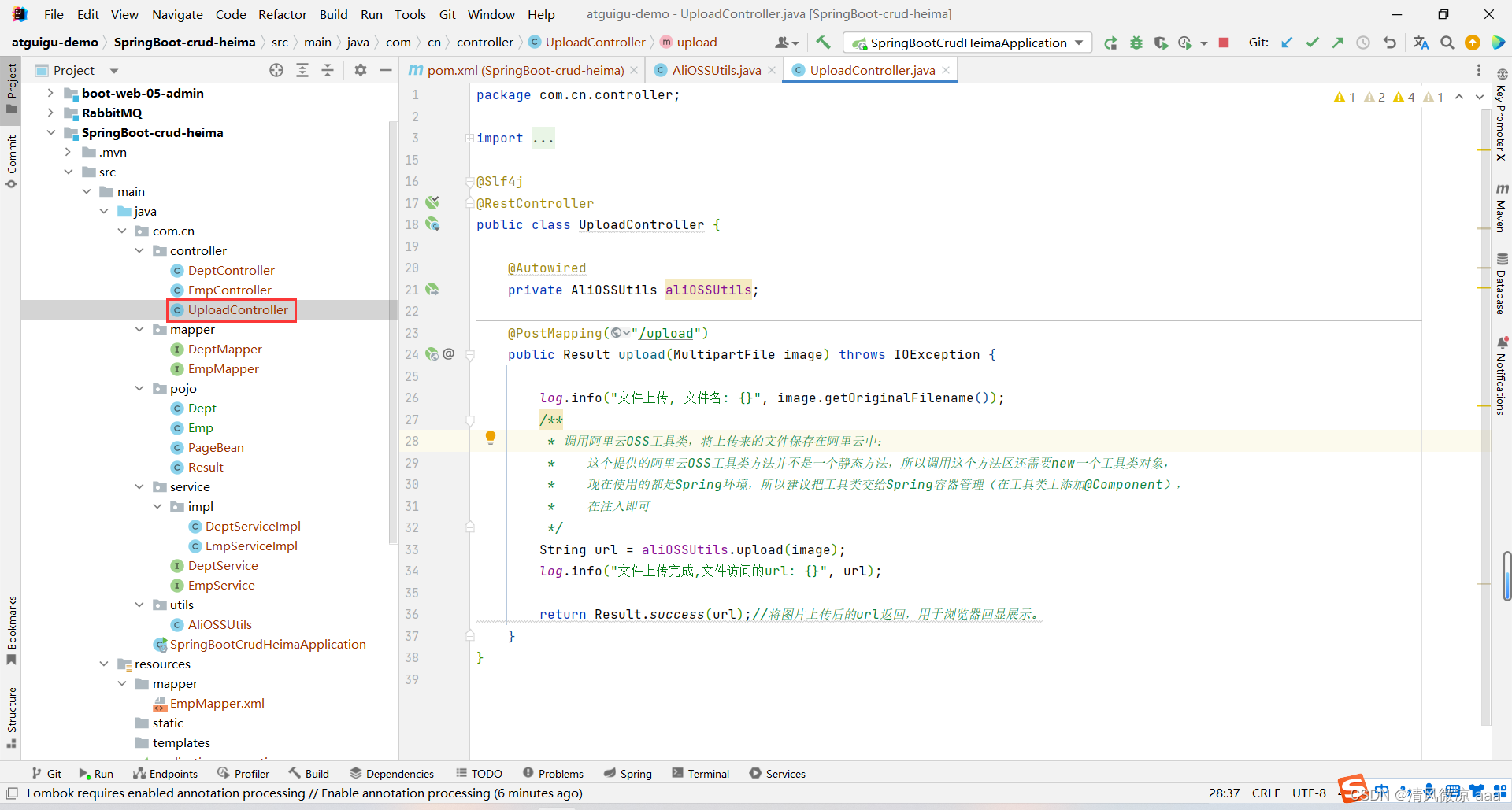1512x810 pixels.
Task: Open the Refactor menu
Action: (x=282, y=14)
